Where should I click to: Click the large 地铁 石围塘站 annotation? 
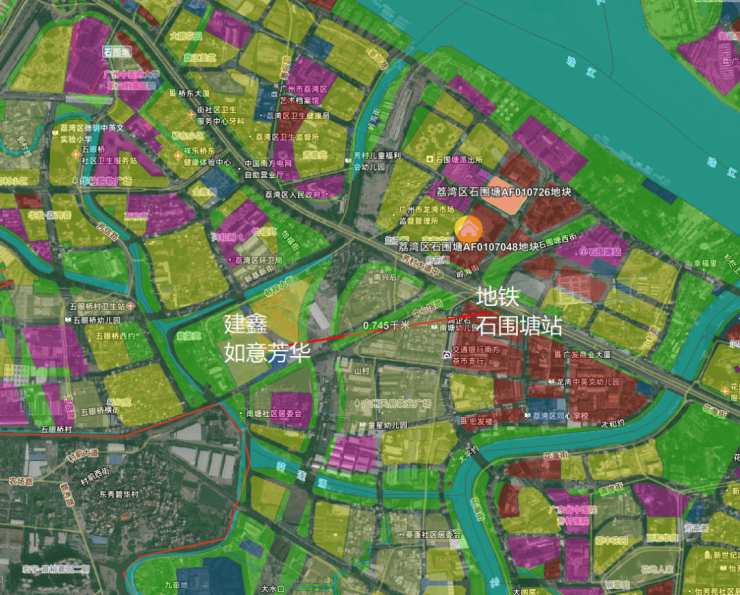(519, 311)
